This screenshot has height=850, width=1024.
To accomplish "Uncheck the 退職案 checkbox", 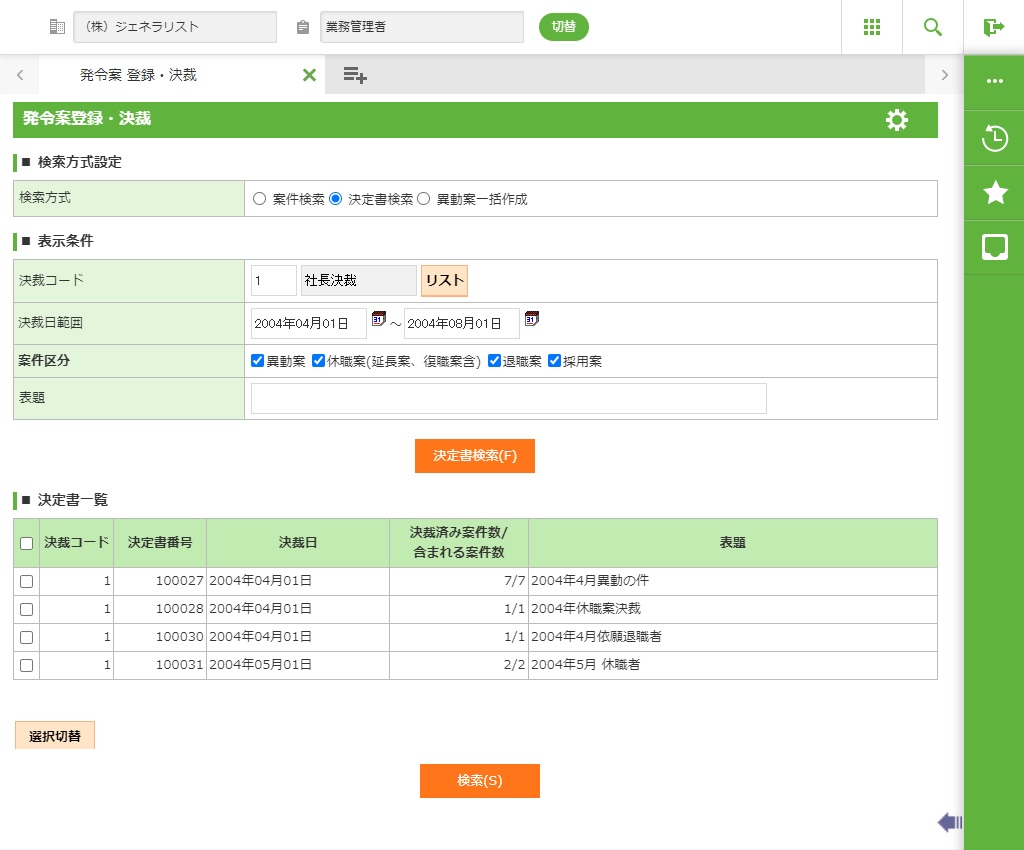I will [x=494, y=361].
